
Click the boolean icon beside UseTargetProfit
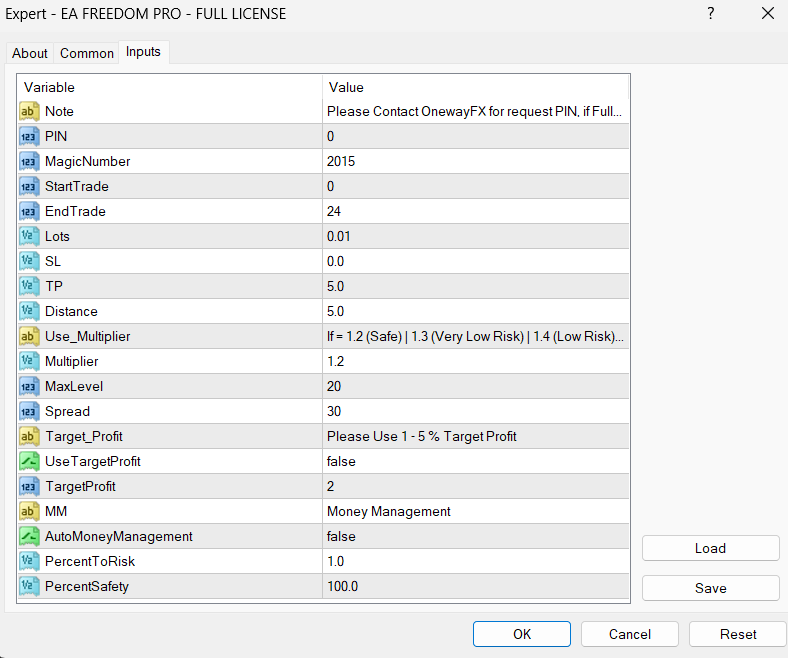pos(29,461)
